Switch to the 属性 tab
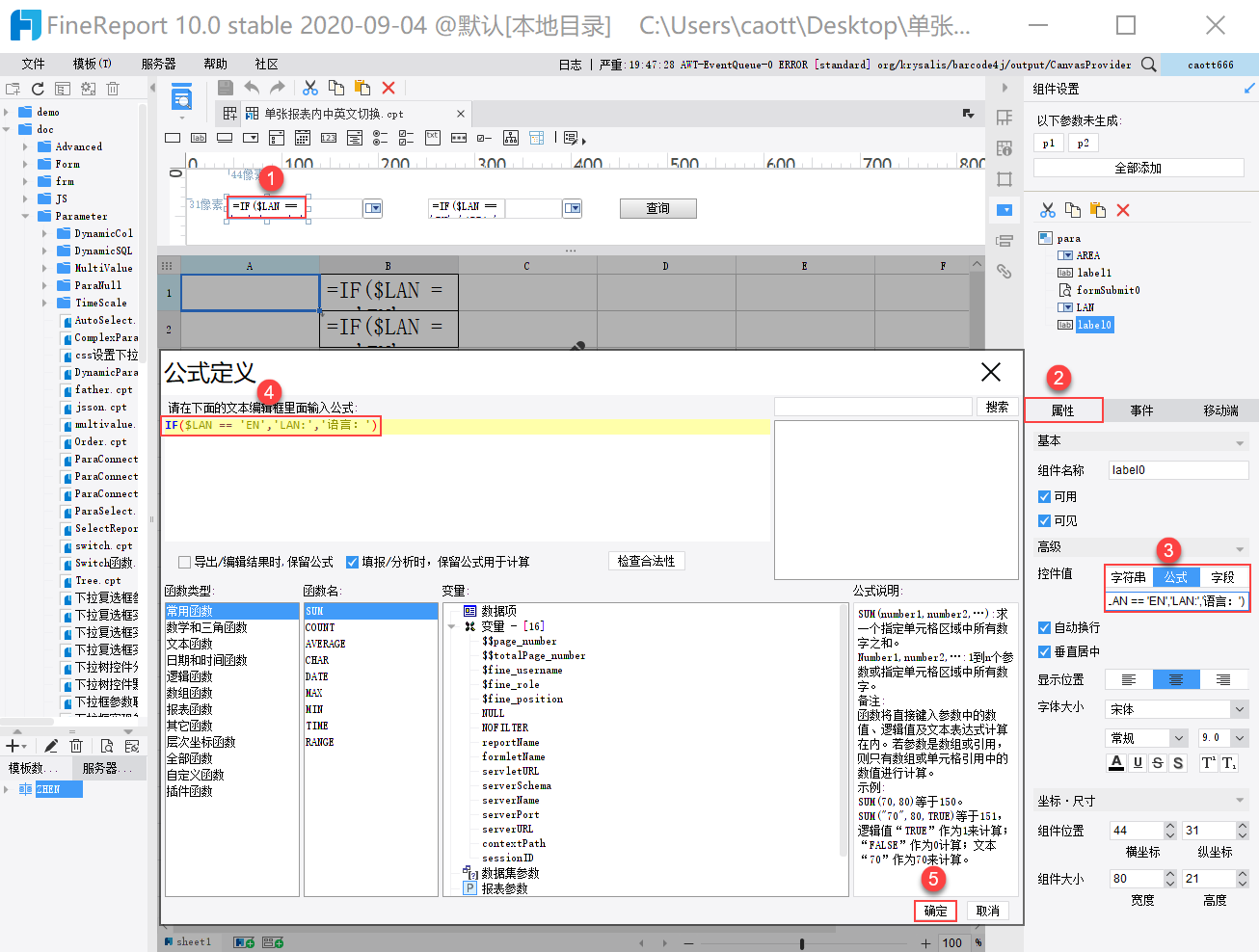 [1063, 410]
